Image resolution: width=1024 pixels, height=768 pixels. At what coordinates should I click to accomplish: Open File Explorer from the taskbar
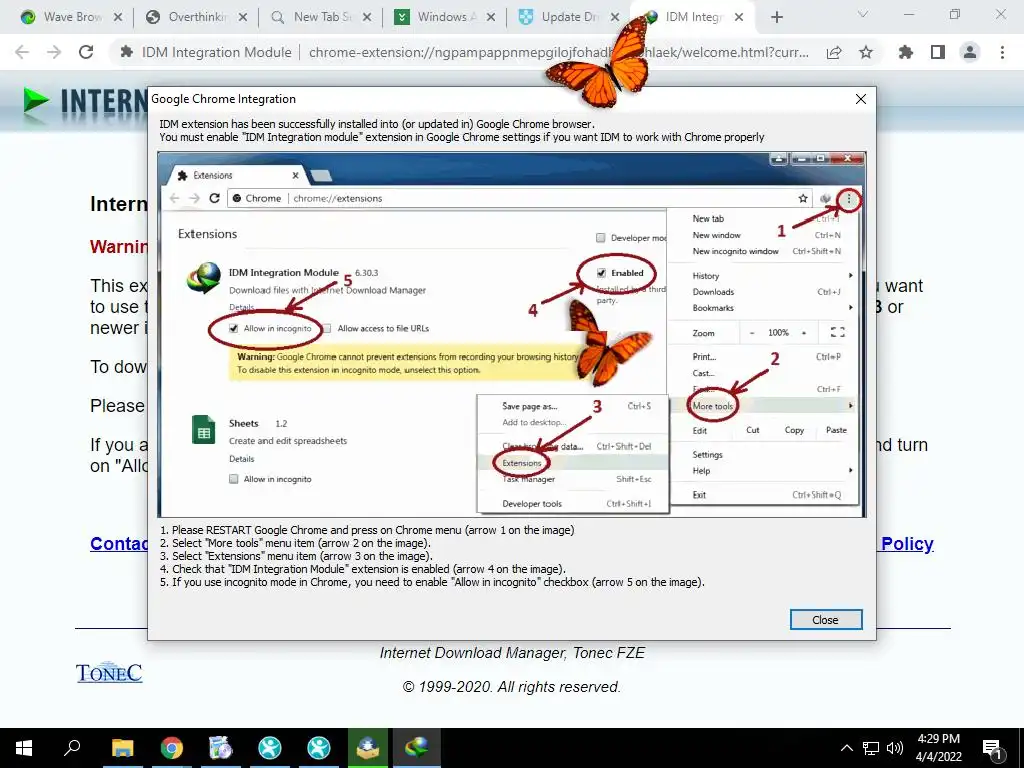(x=122, y=748)
